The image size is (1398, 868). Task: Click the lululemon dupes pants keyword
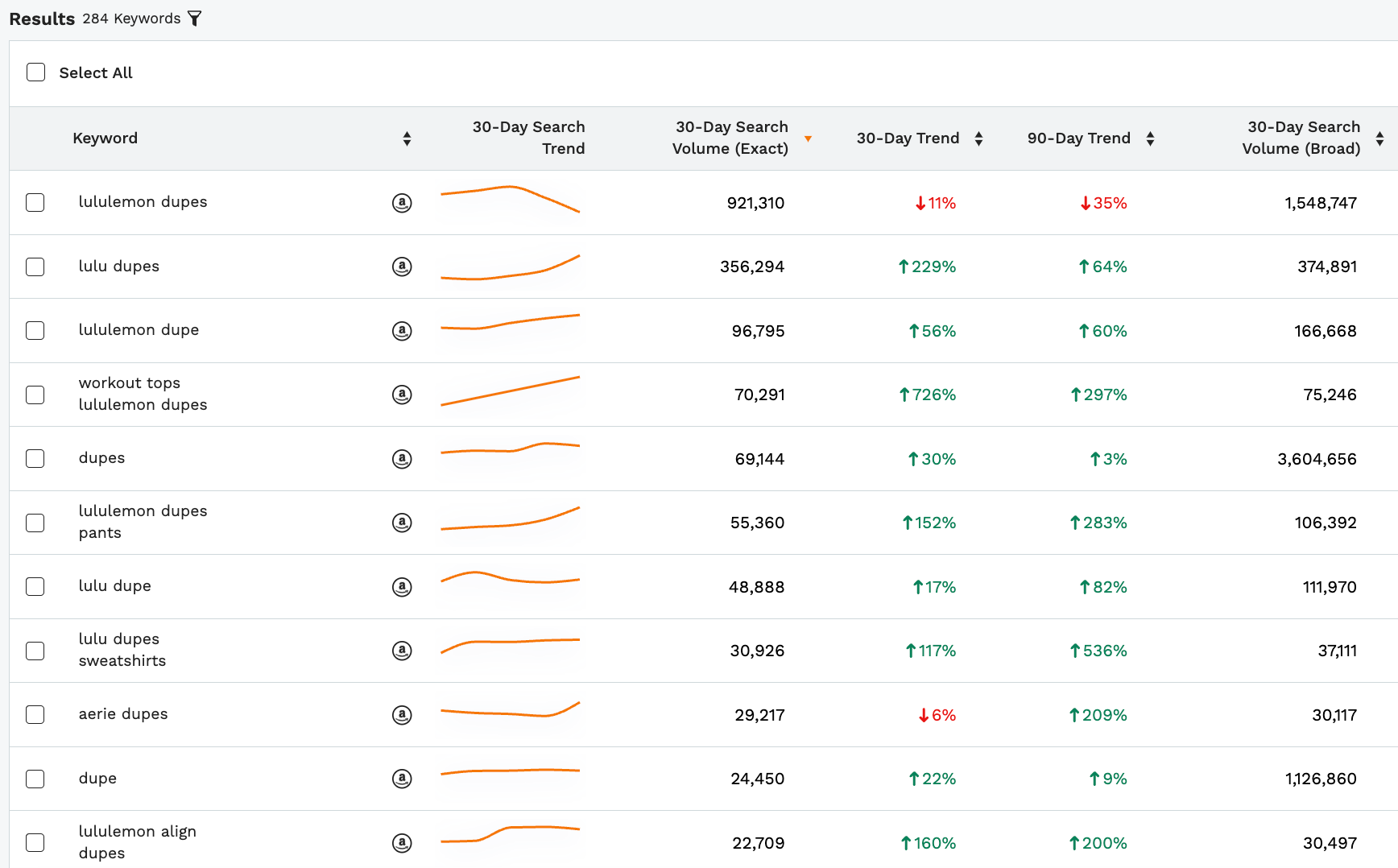pyautogui.click(x=143, y=522)
